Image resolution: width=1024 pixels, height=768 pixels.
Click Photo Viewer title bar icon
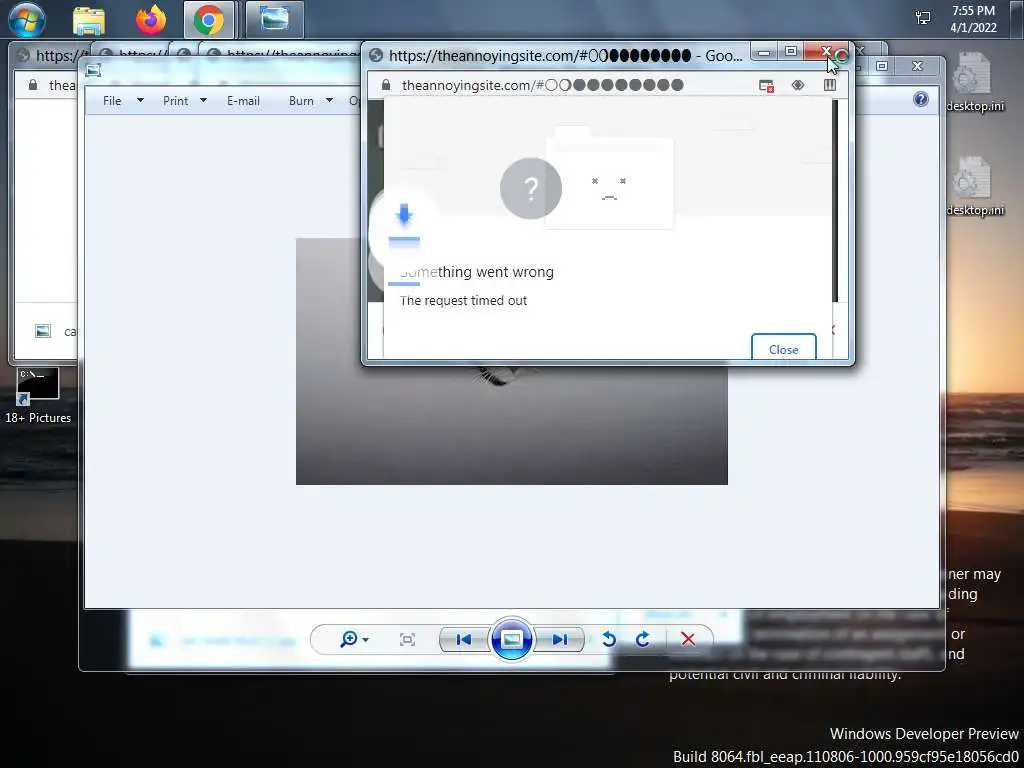(93, 70)
